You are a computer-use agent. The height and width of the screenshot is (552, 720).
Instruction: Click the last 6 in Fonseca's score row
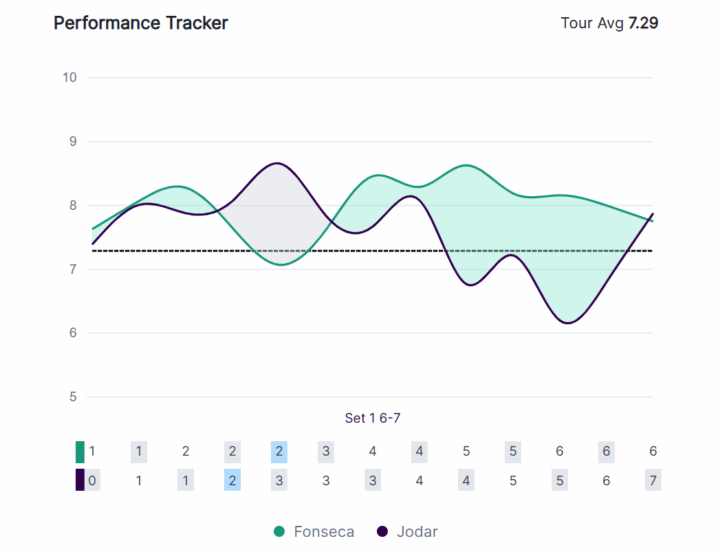click(x=653, y=451)
